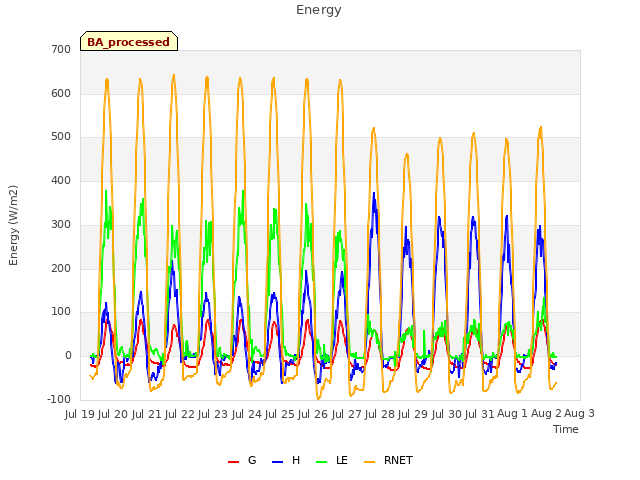Click the Jul 27 x-axis label
The width and height of the screenshot is (640, 480).
click(347, 414)
